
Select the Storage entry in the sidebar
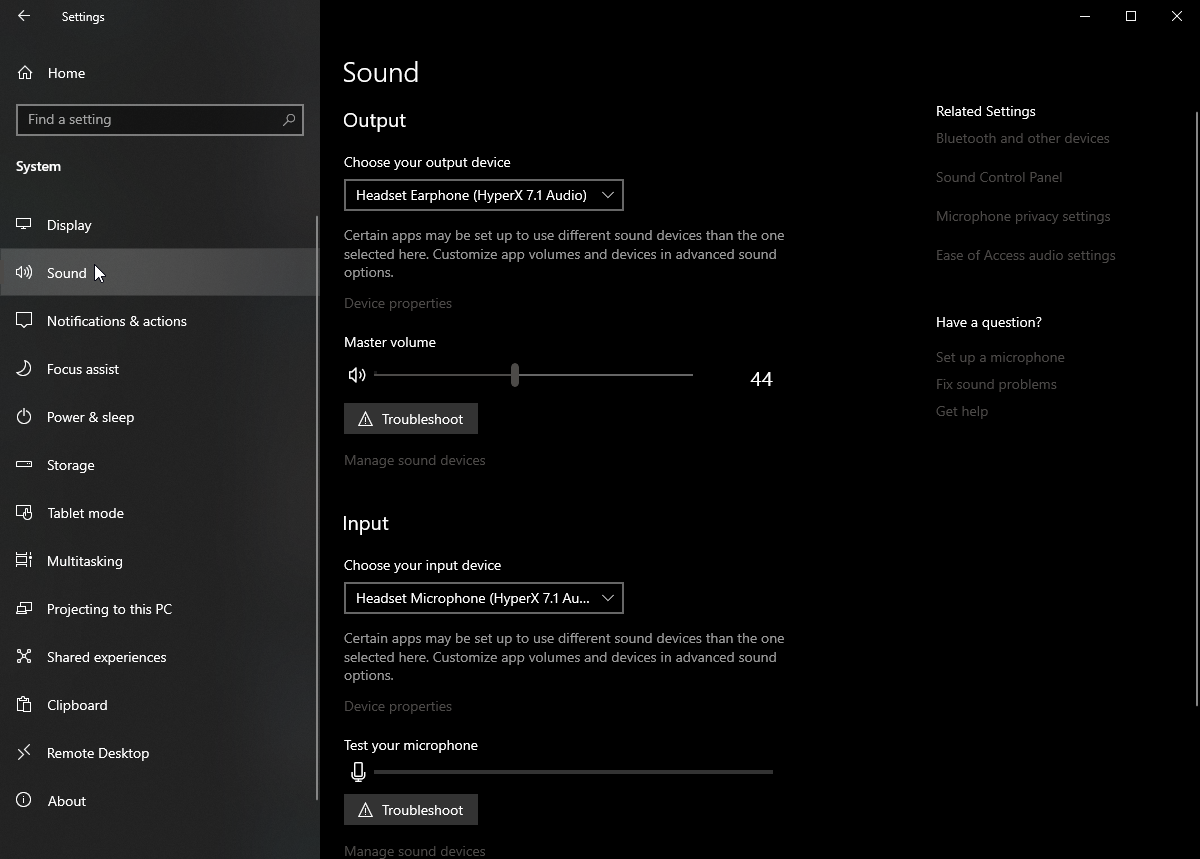point(70,465)
